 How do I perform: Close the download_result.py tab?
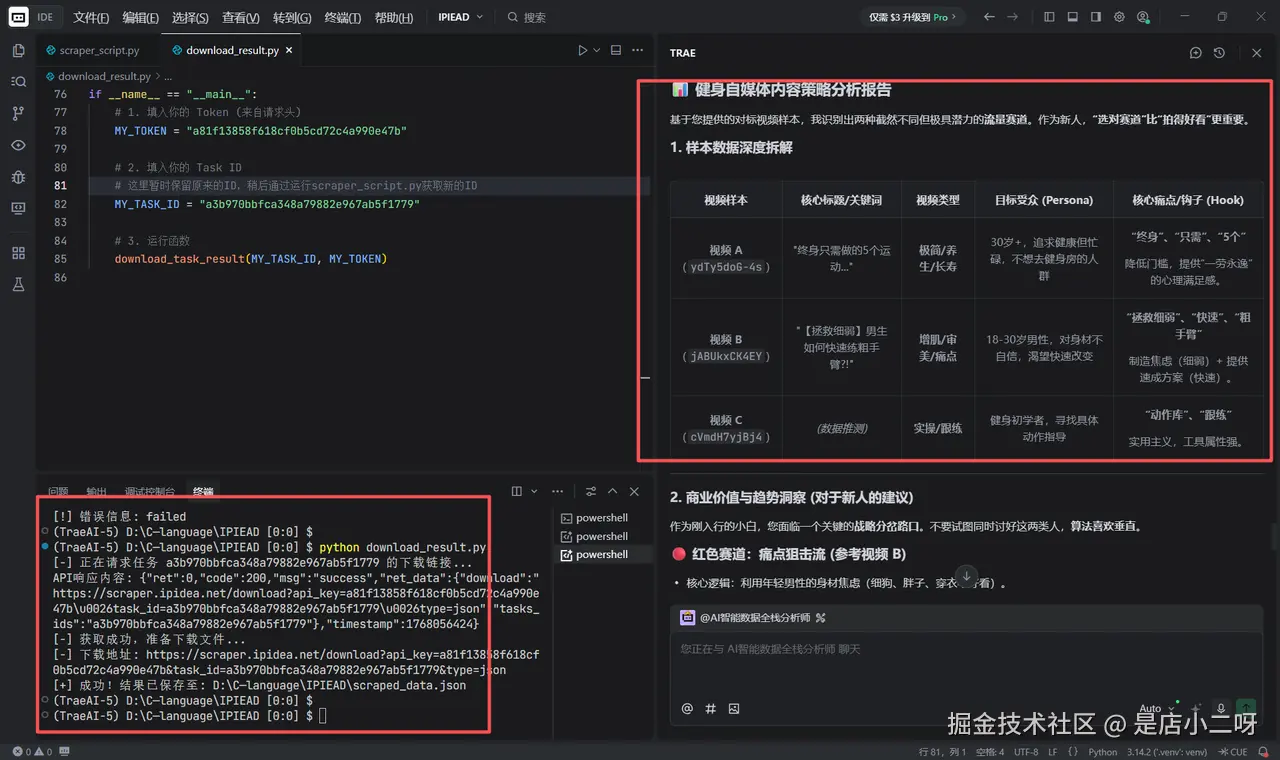point(289,50)
